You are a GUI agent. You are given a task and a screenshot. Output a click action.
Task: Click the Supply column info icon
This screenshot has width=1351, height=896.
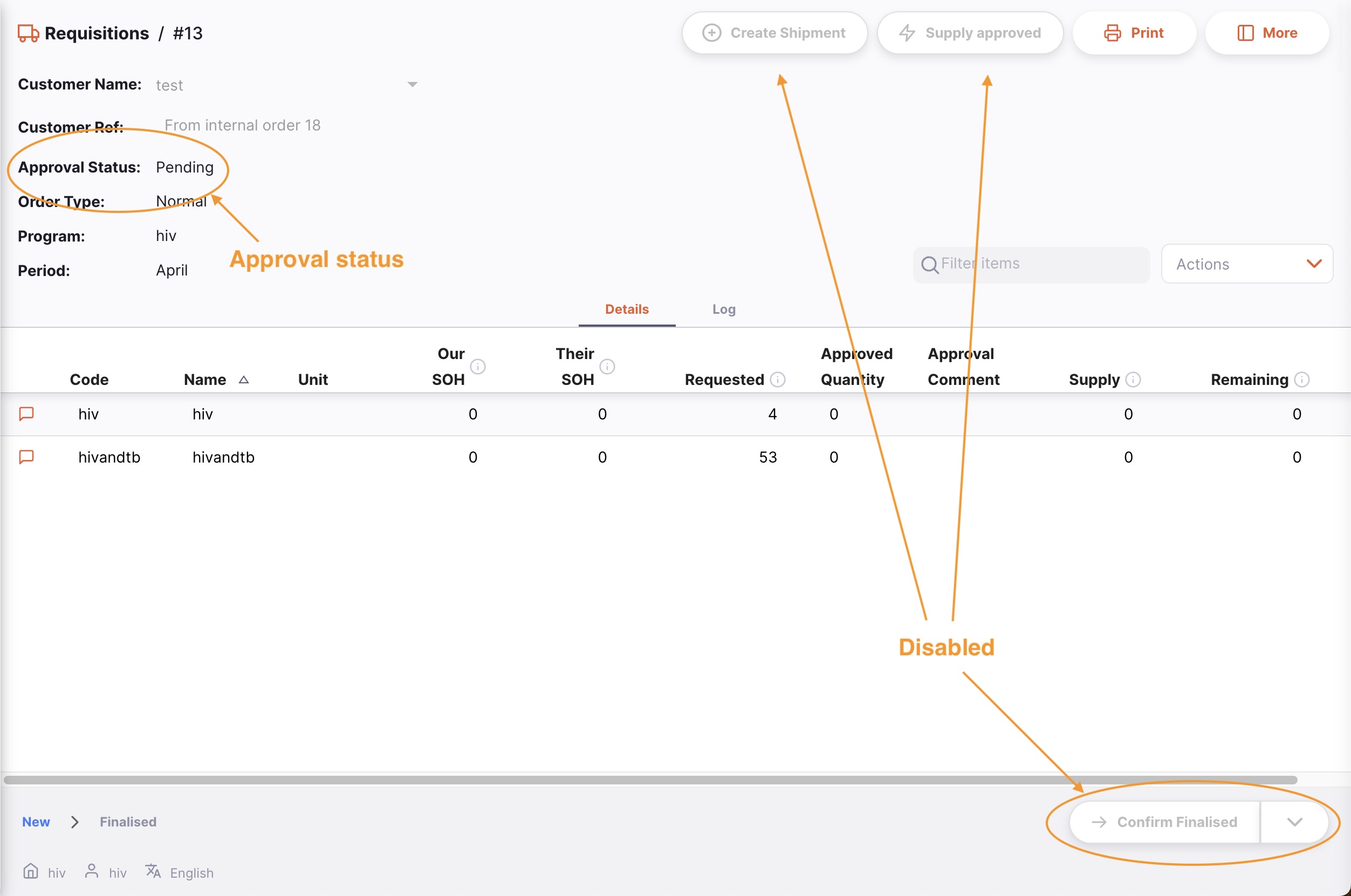1133,380
